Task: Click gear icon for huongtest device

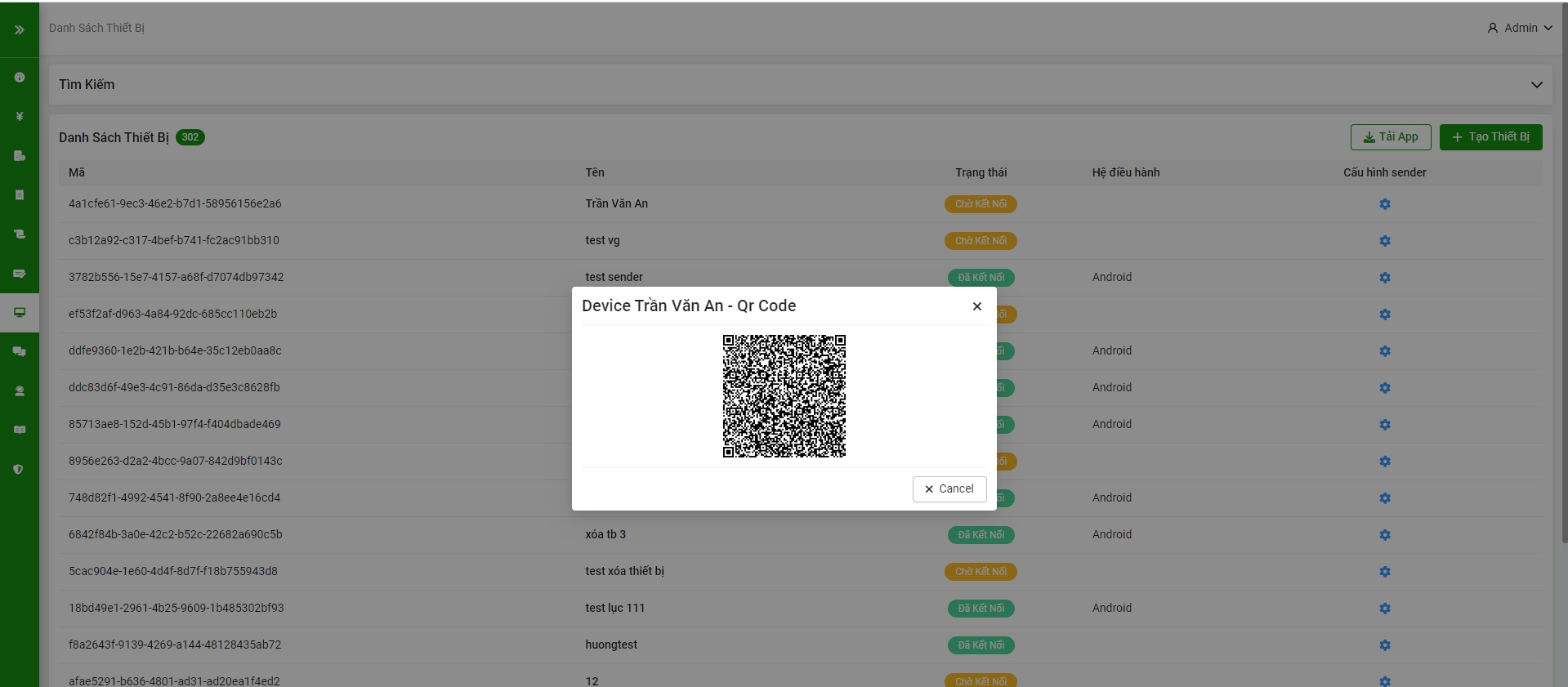Action: click(x=1384, y=645)
